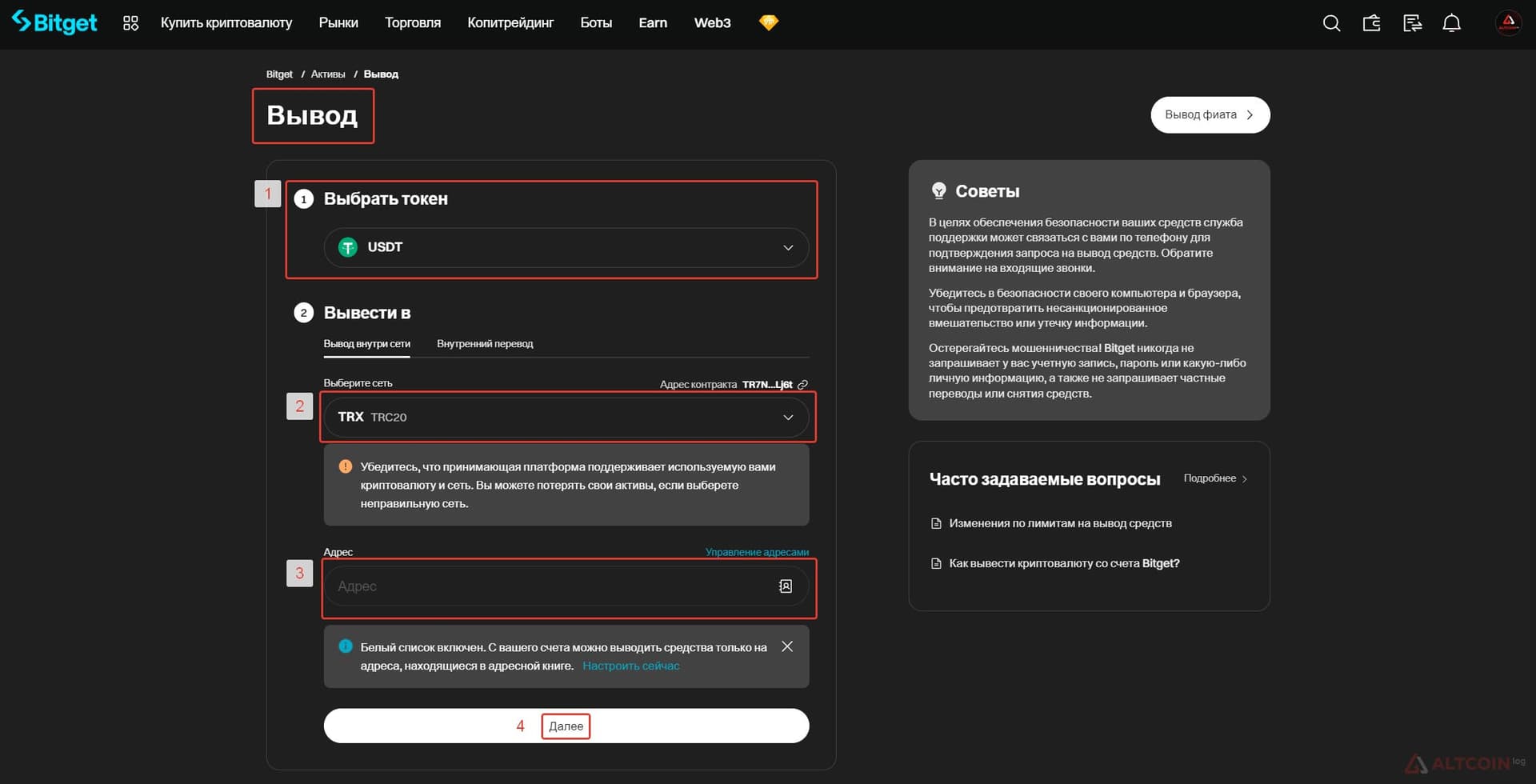
Task: Open Изменения по лимитам на вывод средств
Action: point(1060,523)
